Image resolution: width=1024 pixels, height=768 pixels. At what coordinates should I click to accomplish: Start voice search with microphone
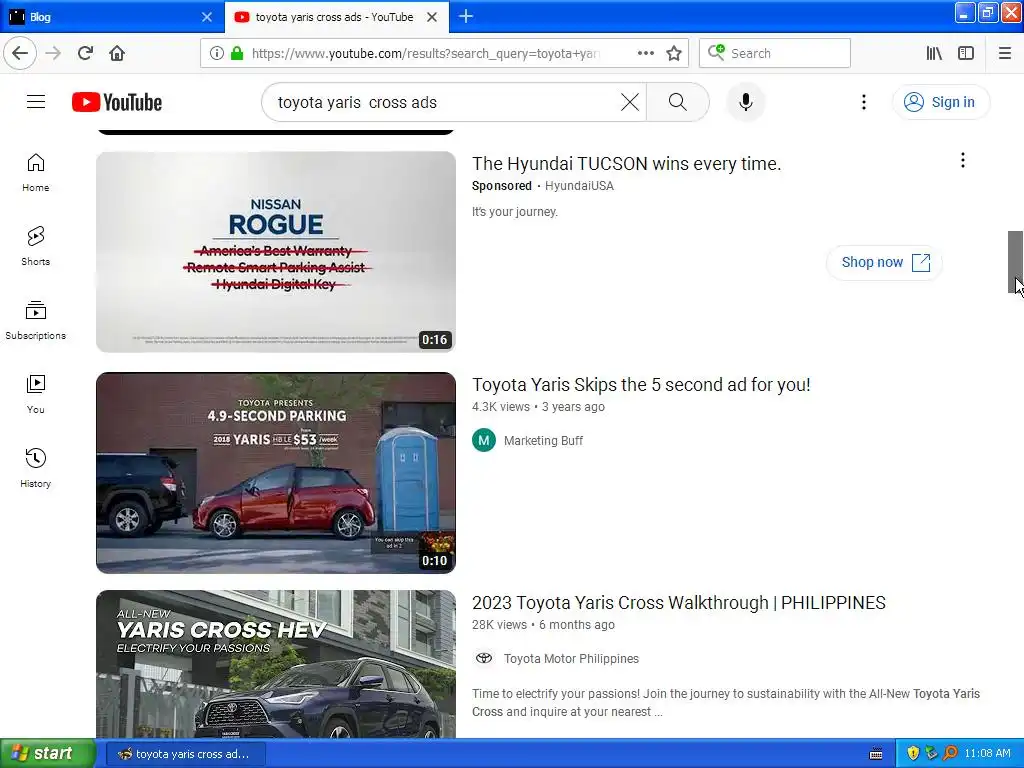click(745, 102)
